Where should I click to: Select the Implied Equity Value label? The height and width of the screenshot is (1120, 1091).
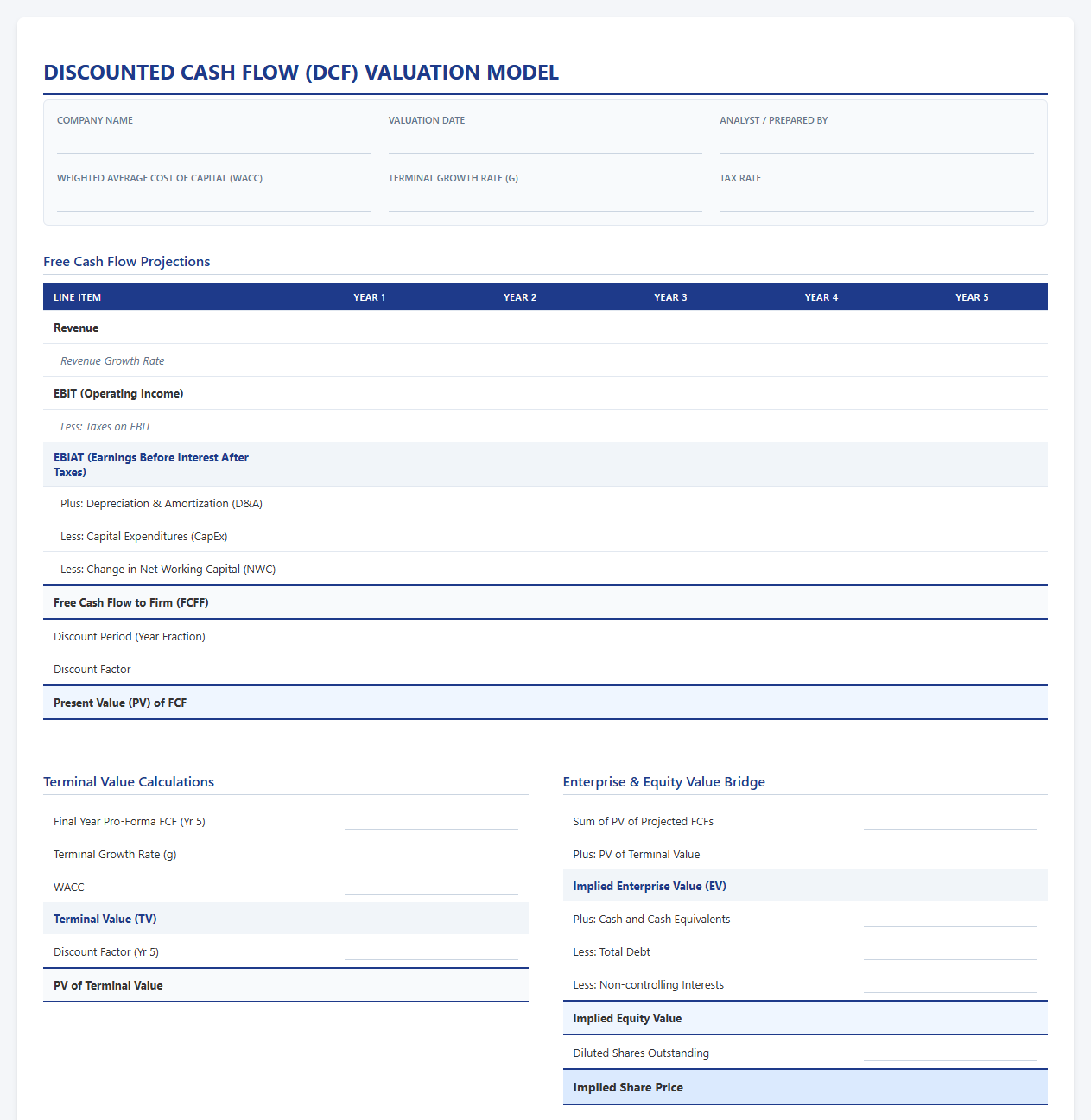[x=627, y=1018]
